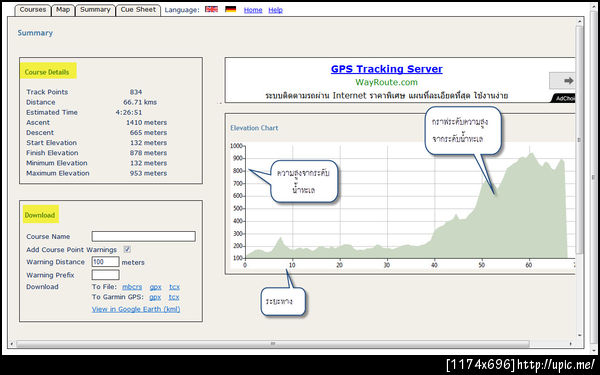Click the left arrow of horizontal scrollbar
Screen dimensions: 600x375
[x=11, y=344]
